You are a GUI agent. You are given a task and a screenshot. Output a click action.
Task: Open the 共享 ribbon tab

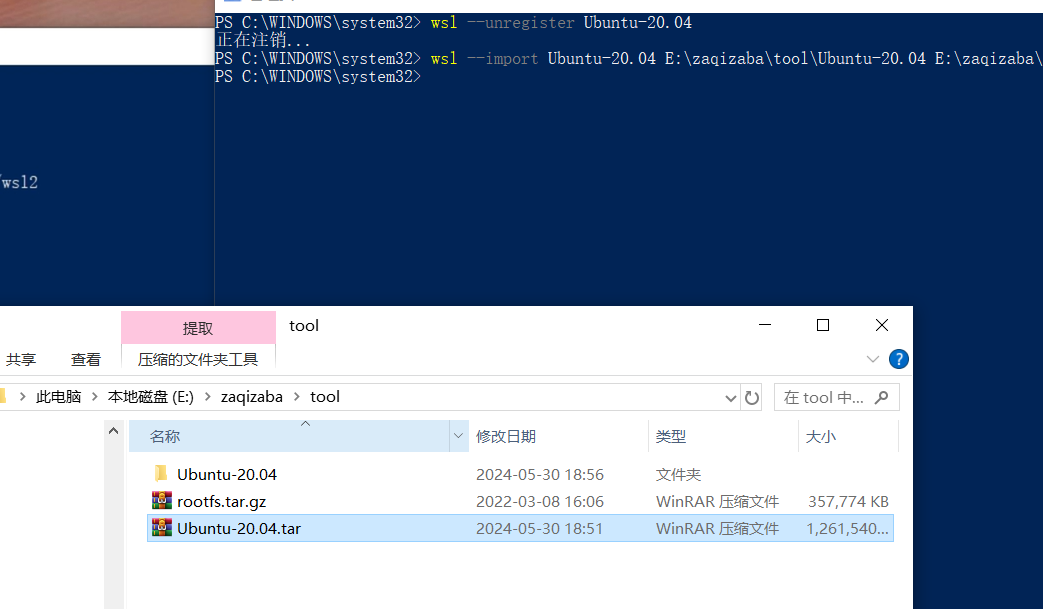(21, 359)
